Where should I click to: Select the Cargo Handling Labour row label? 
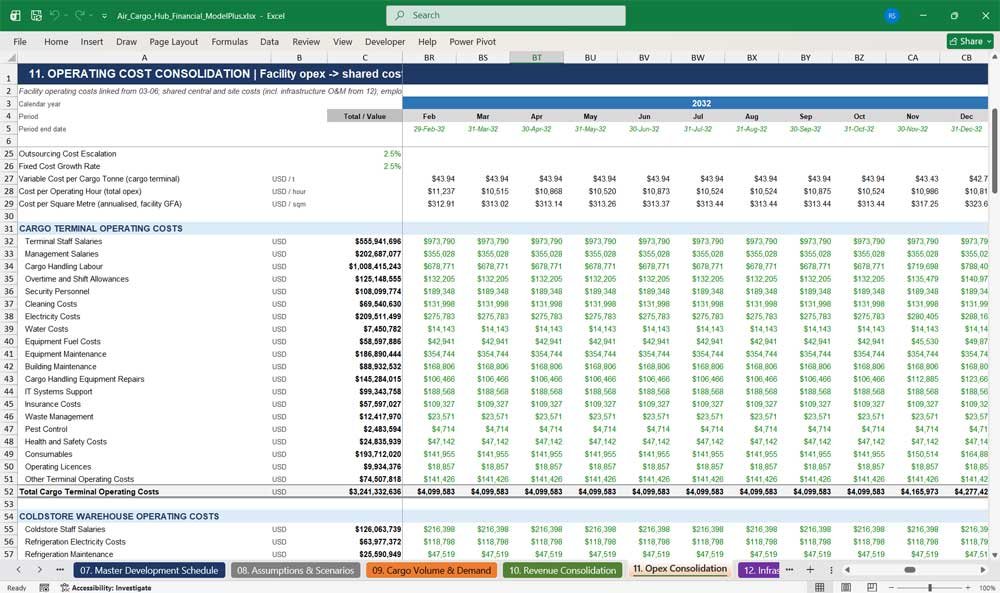63,267
